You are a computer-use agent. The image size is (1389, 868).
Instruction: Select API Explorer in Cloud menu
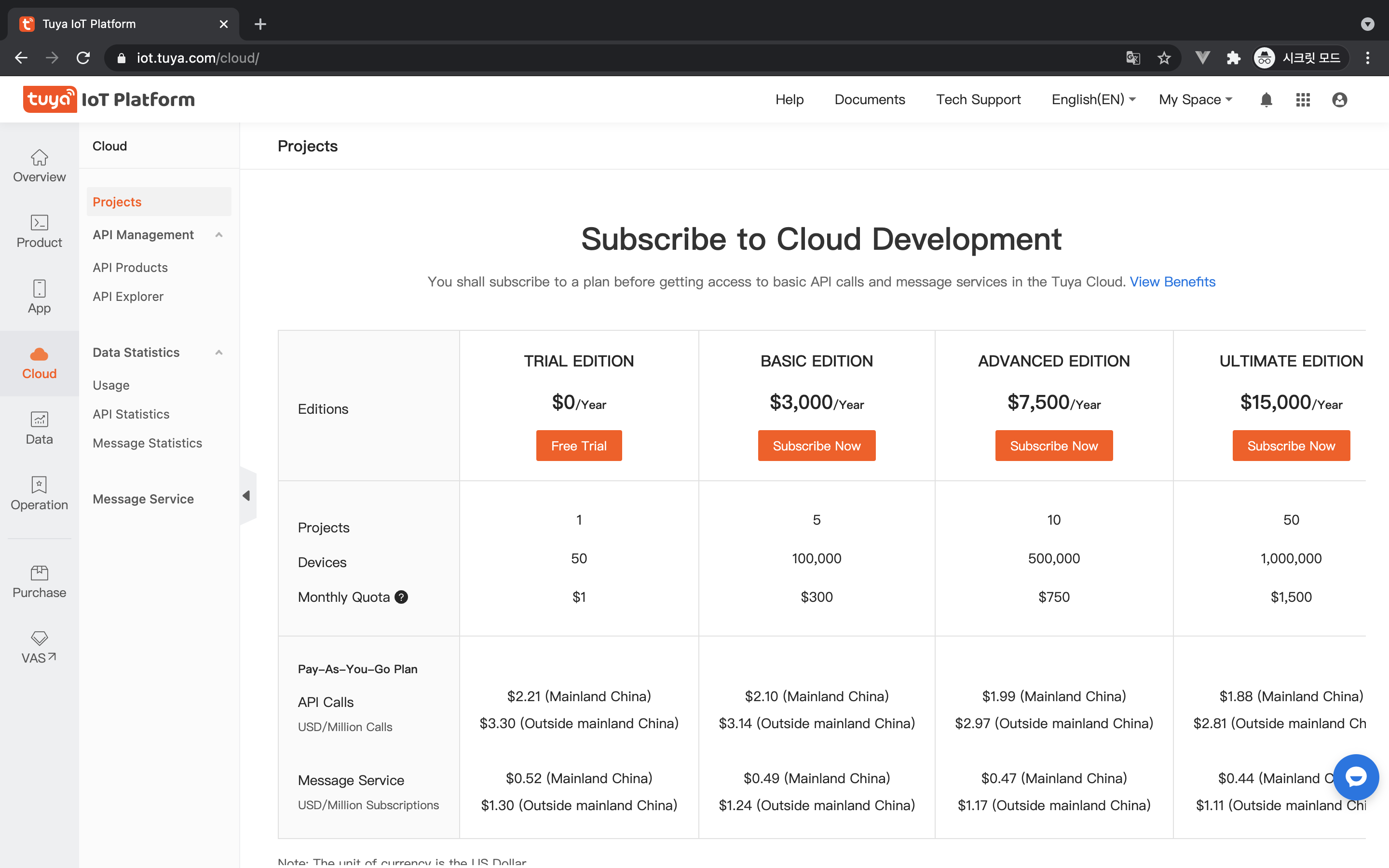pyautogui.click(x=128, y=297)
